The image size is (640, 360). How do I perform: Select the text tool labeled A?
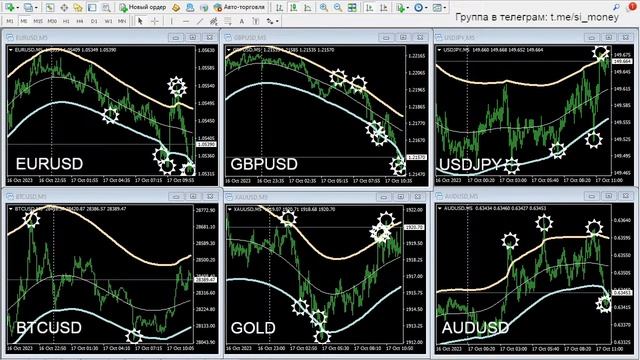click(242, 21)
